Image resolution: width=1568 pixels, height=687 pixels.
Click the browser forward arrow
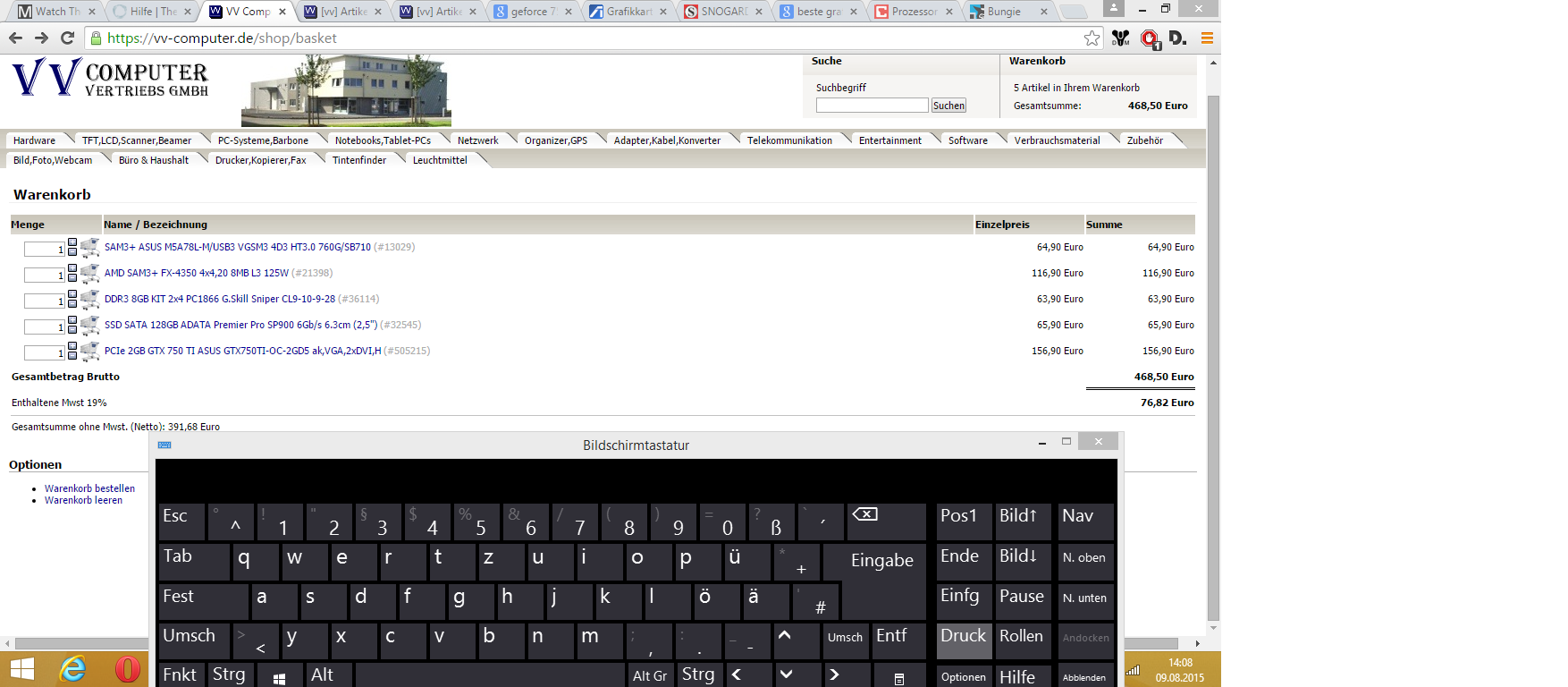(41, 38)
